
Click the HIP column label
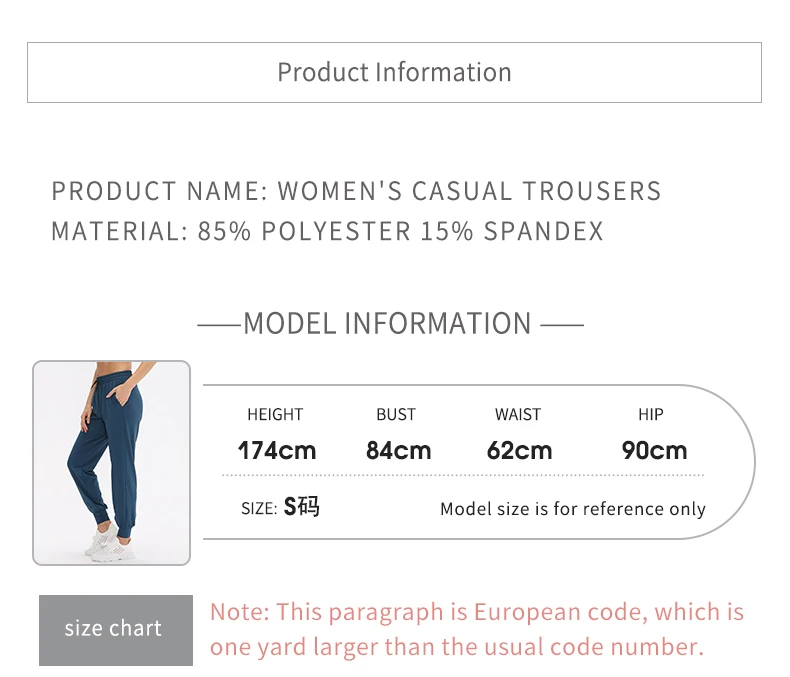click(651, 415)
